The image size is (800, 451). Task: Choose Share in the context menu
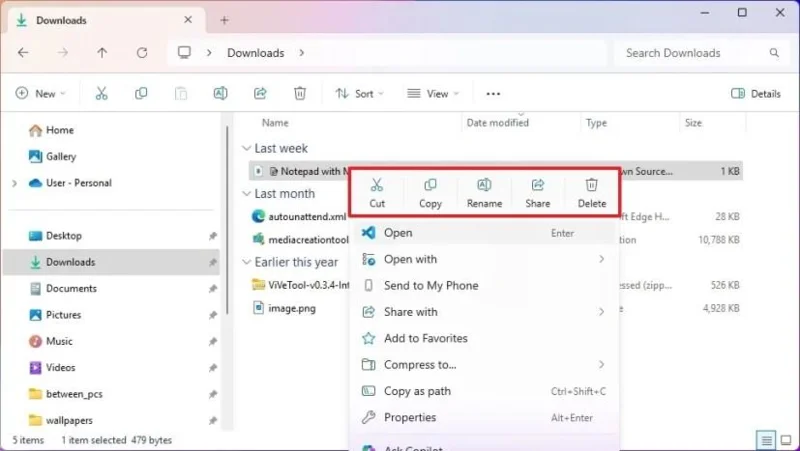click(538, 193)
